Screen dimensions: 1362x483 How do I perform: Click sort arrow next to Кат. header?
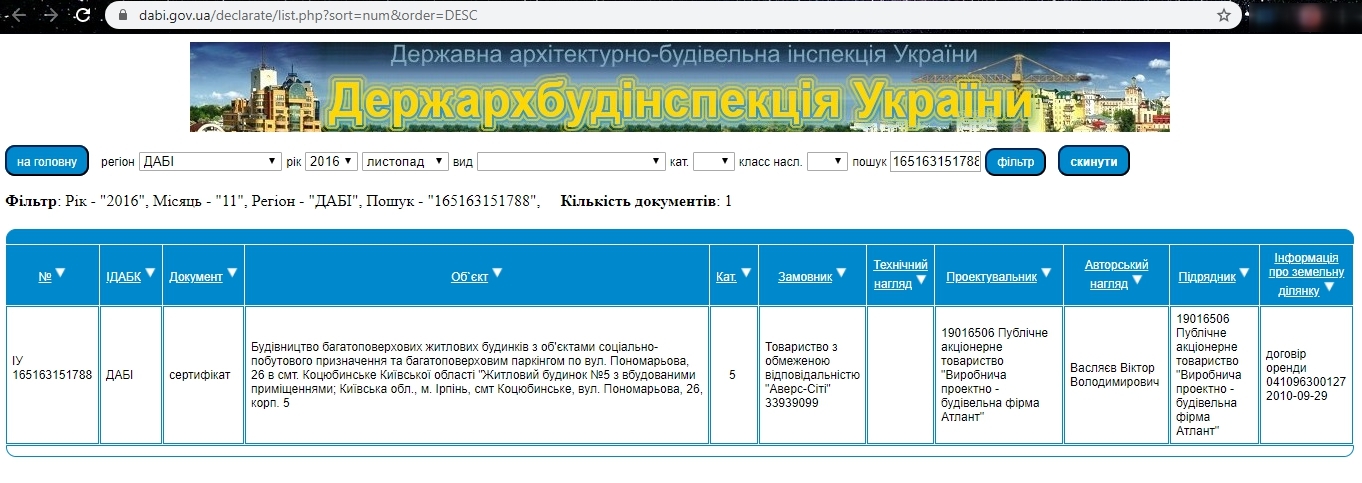click(746, 272)
